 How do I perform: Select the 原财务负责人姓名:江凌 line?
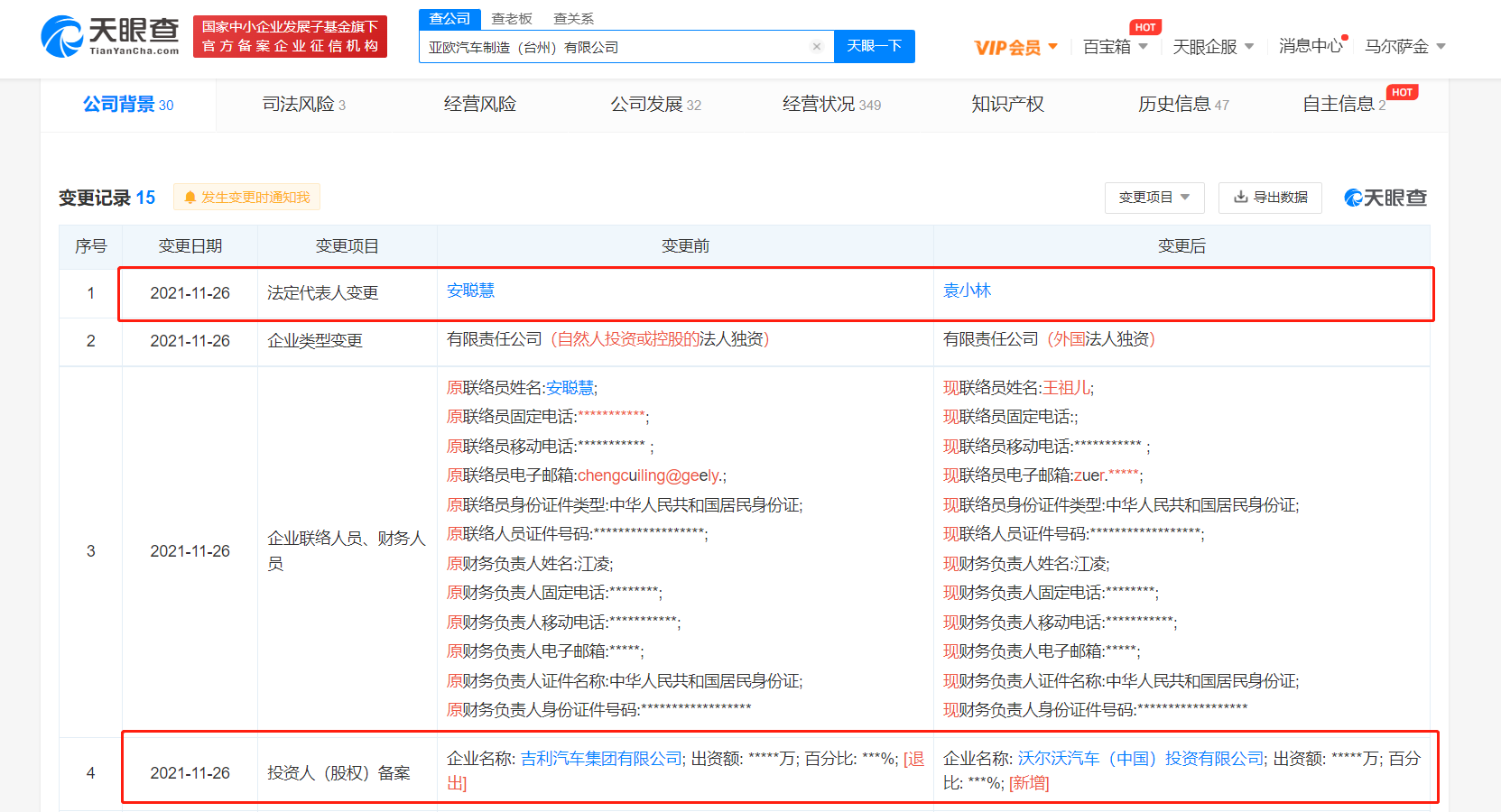530,564
